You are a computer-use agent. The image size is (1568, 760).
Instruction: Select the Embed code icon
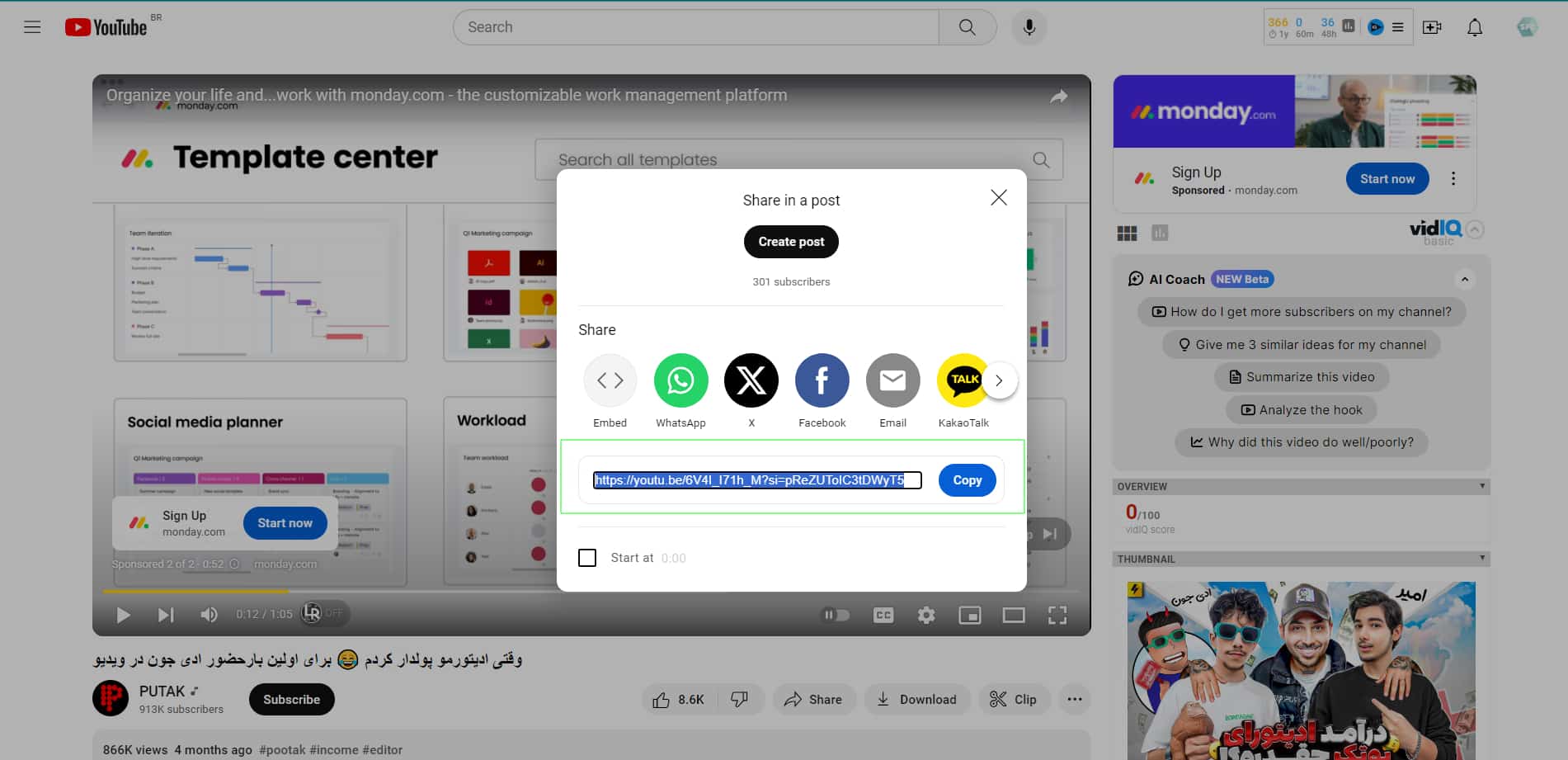tap(610, 380)
